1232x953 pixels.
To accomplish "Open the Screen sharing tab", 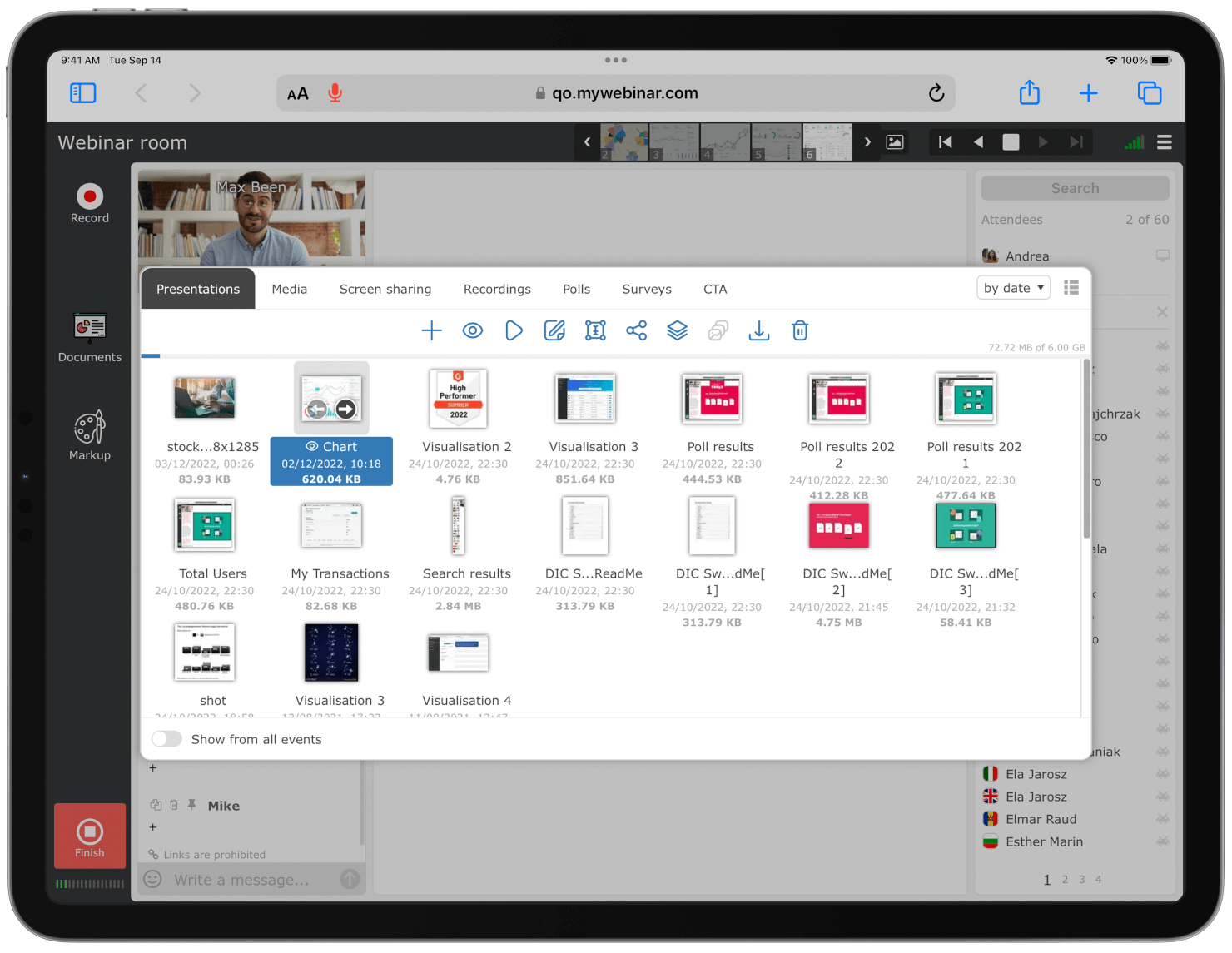I will click(x=385, y=289).
